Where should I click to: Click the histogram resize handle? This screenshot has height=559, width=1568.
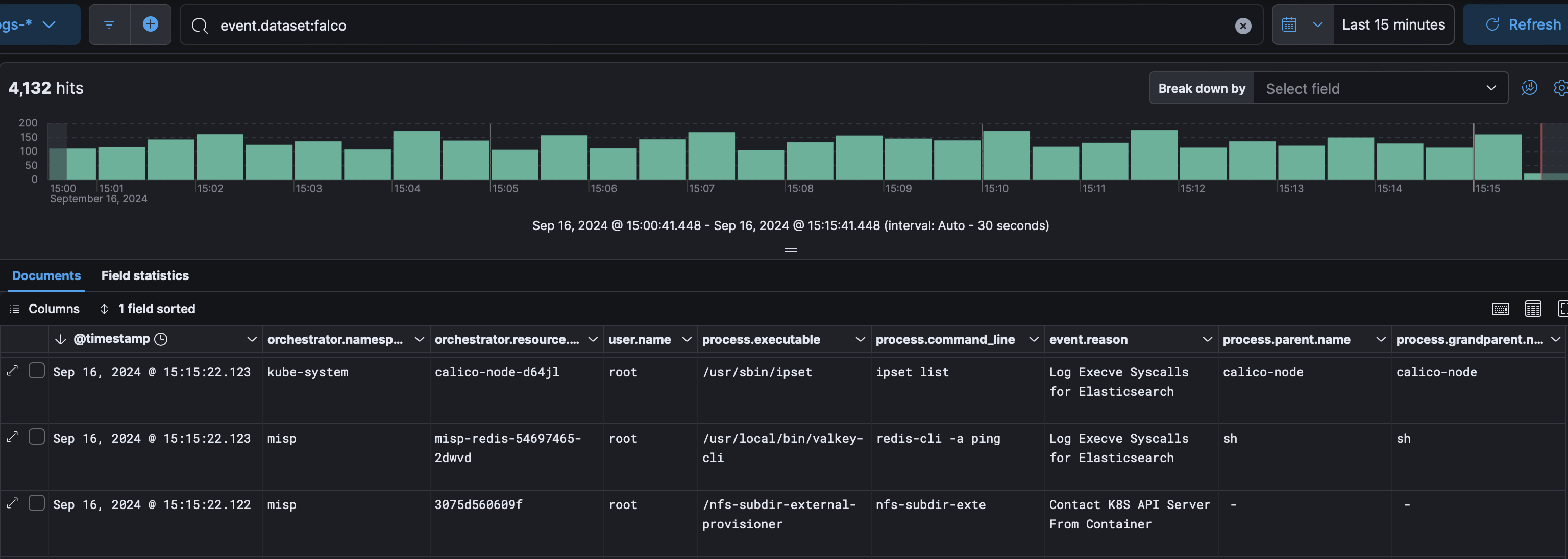click(791, 250)
